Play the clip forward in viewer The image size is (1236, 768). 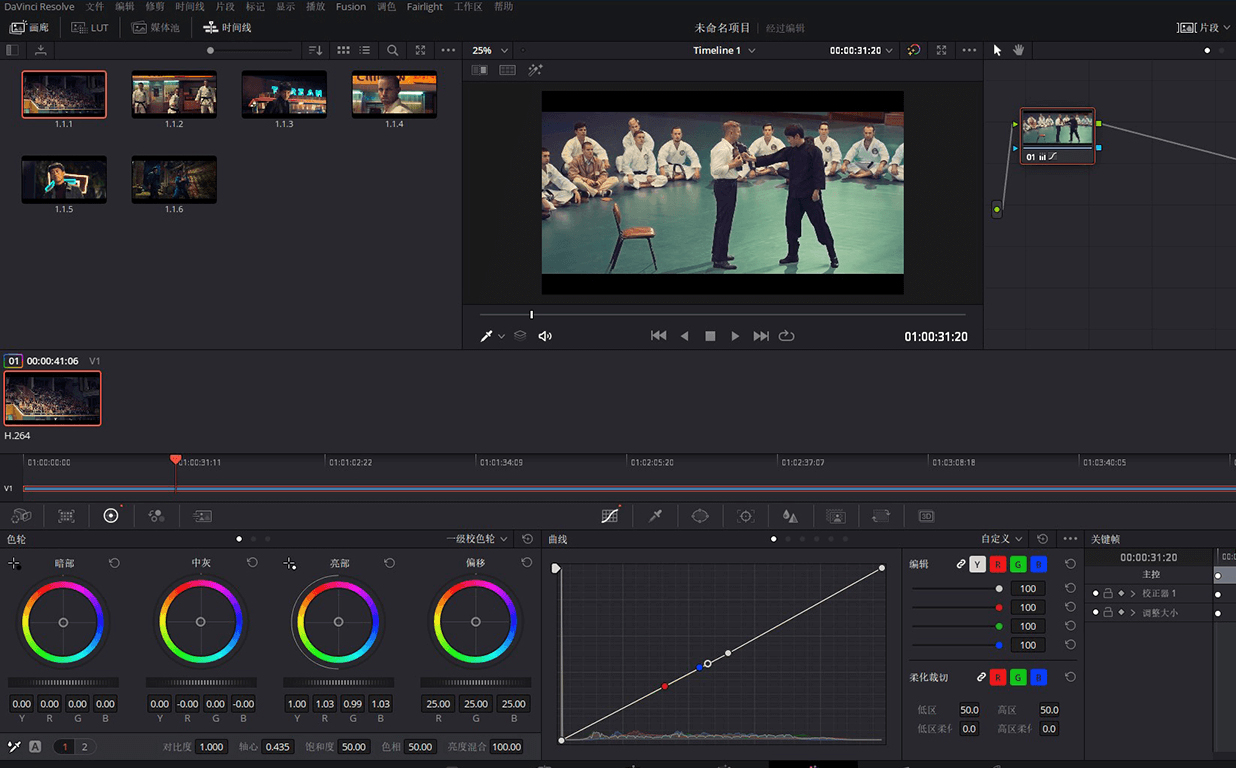tap(735, 336)
